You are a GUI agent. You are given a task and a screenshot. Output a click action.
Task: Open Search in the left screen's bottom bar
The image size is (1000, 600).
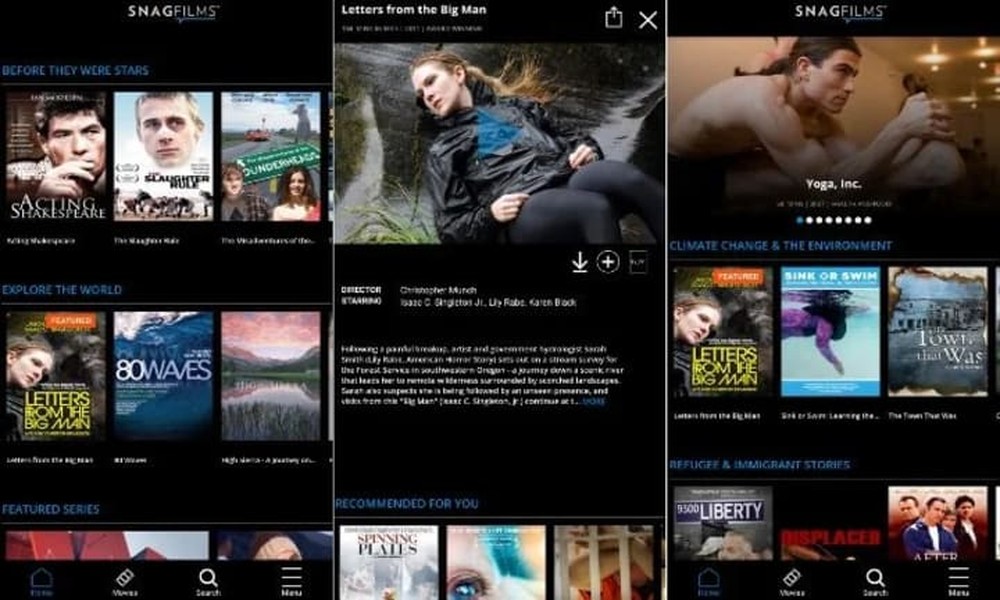tap(208, 581)
